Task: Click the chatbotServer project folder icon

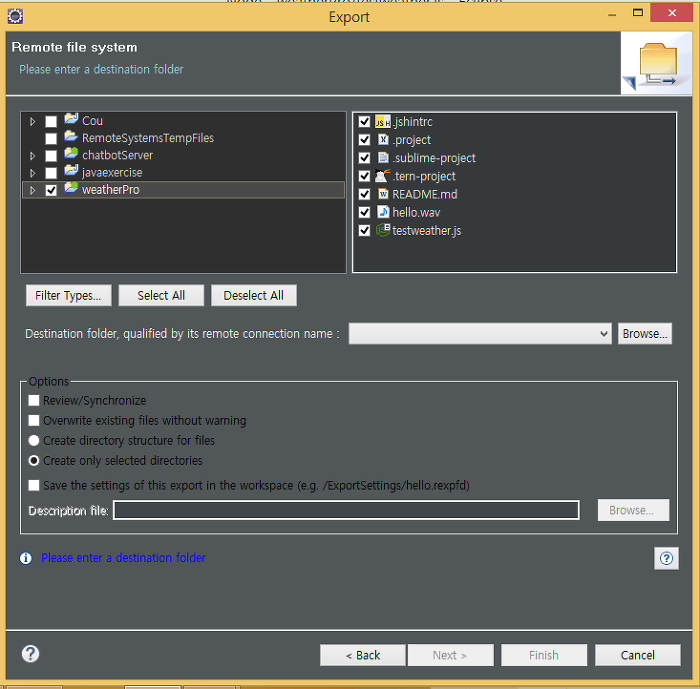Action: pyautogui.click(x=71, y=154)
